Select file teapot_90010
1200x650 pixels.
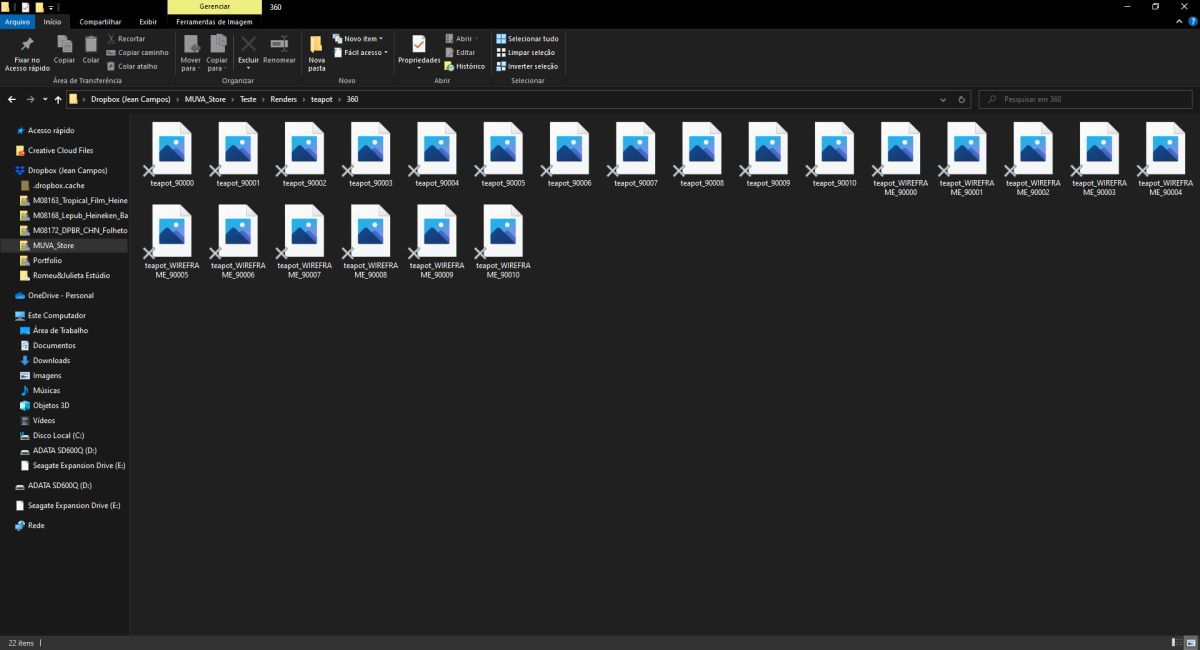(x=834, y=155)
